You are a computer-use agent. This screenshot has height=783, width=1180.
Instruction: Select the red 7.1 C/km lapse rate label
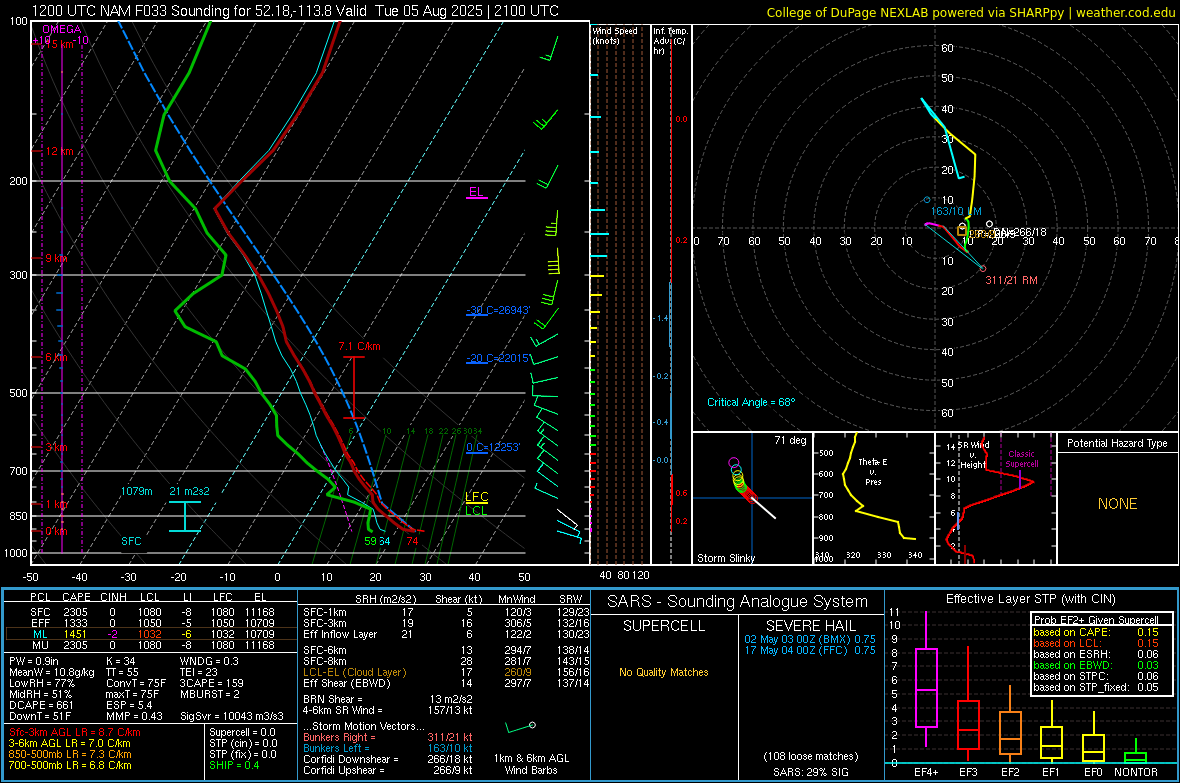(x=359, y=346)
